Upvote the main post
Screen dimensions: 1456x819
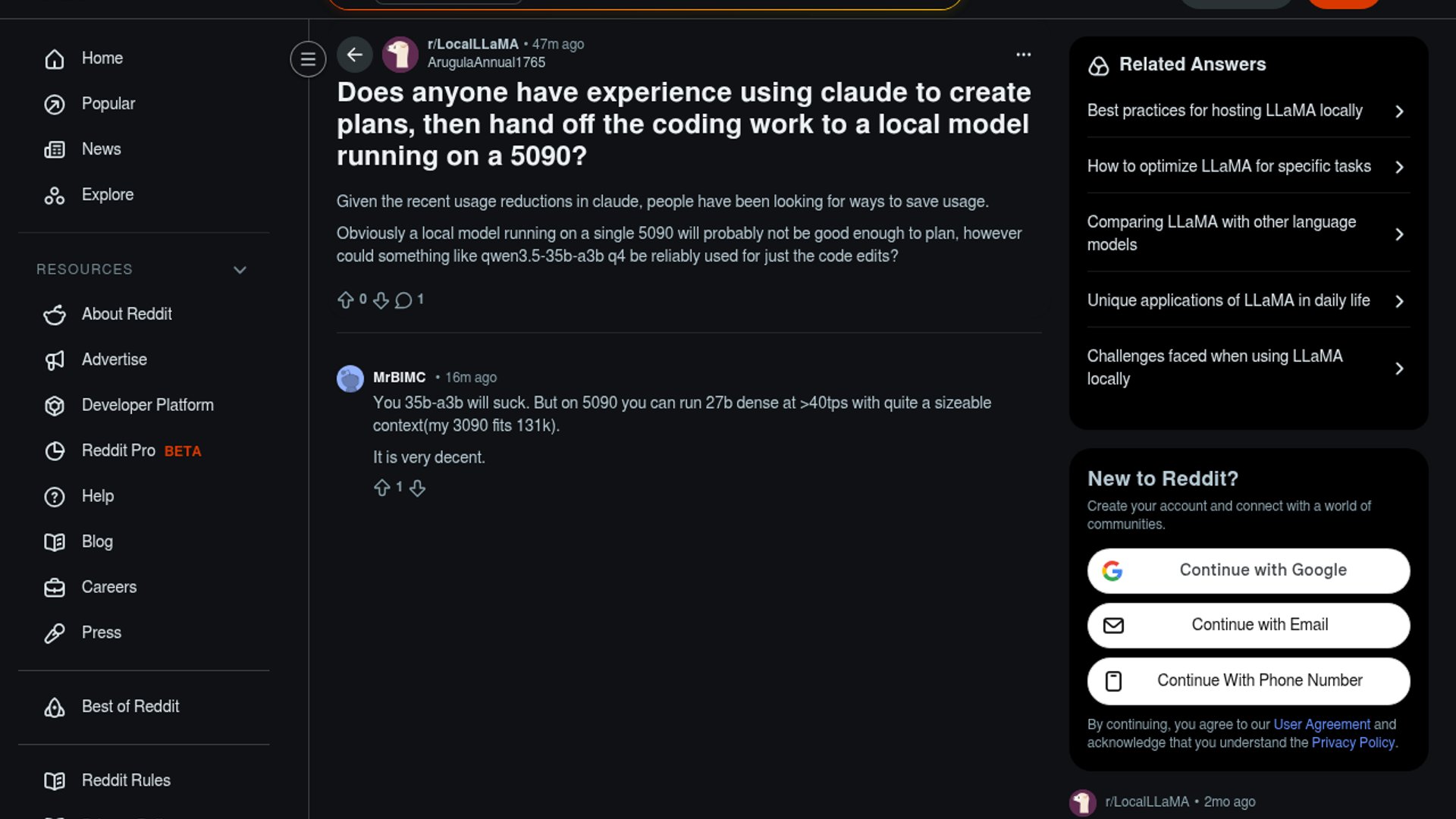[x=346, y=300]
